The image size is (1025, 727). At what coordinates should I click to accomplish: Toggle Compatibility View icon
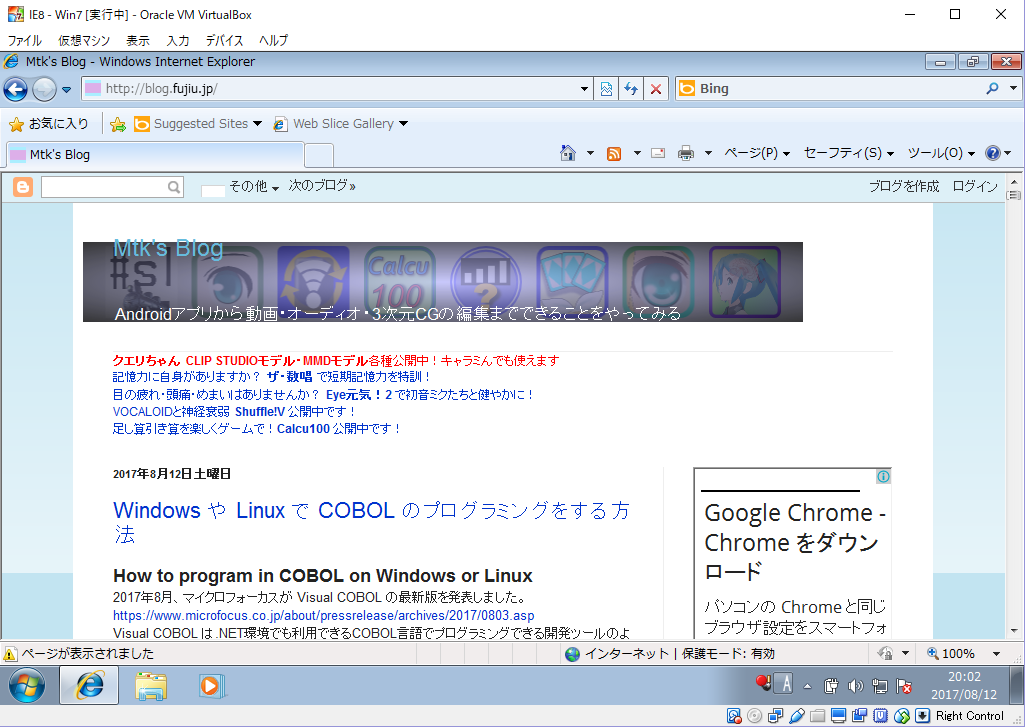point(607,89)
